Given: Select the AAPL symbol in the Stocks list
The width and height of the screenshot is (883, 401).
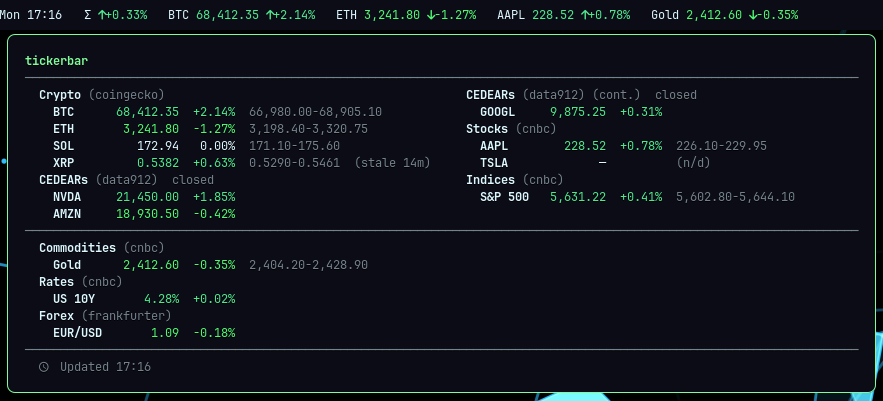Looking at the screenshot, I should pyautogui.click(x=494, y=146).
